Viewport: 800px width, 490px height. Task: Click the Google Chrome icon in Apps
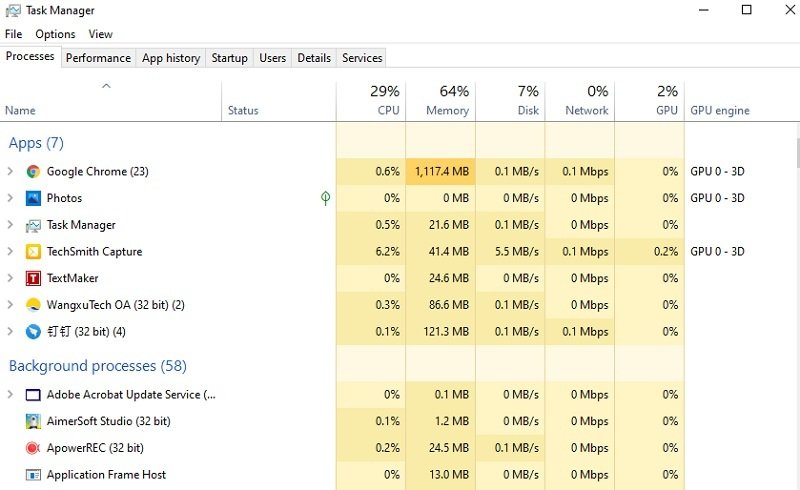[x=33, y=172]
